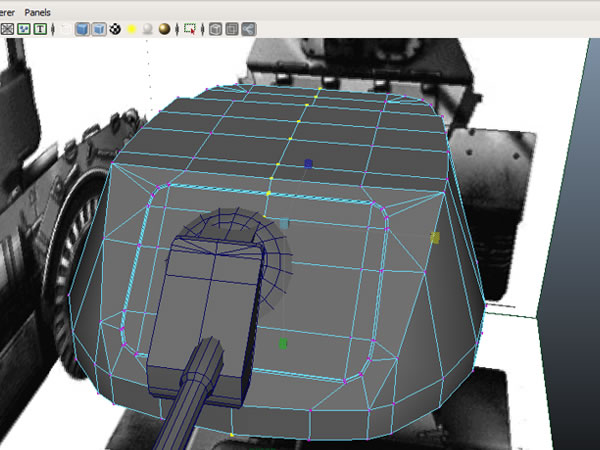The height and width of the screenshot is (450, 600).
Task: Enable Textured display checkered ball icon
Action: 115,29
